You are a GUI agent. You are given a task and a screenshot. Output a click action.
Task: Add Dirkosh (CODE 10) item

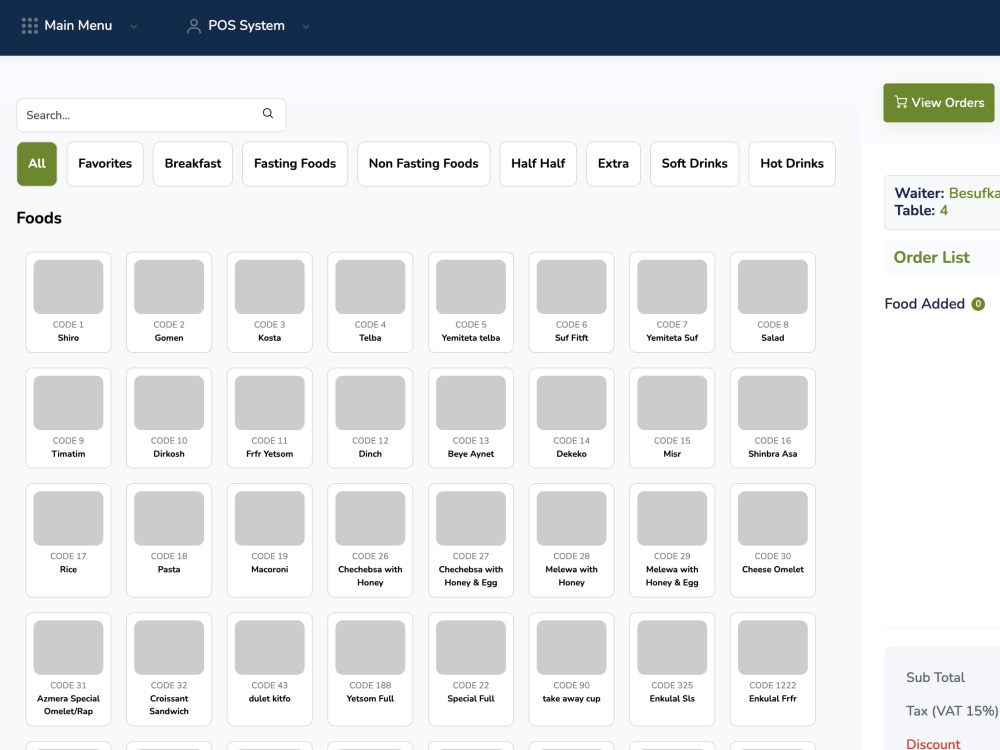169,418
